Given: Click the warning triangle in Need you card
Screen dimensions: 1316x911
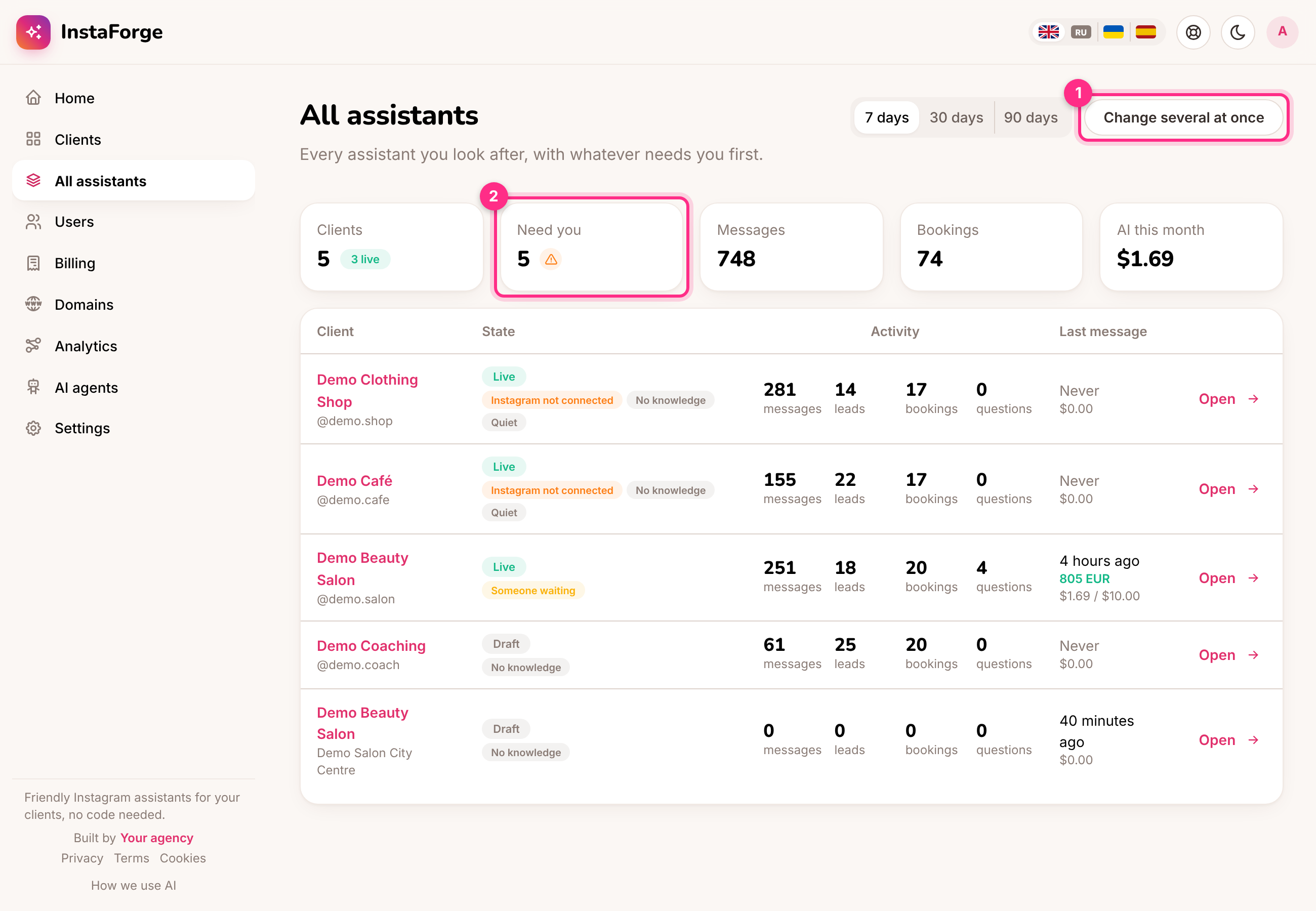Looking at the screenshot, I should [551, 259].
